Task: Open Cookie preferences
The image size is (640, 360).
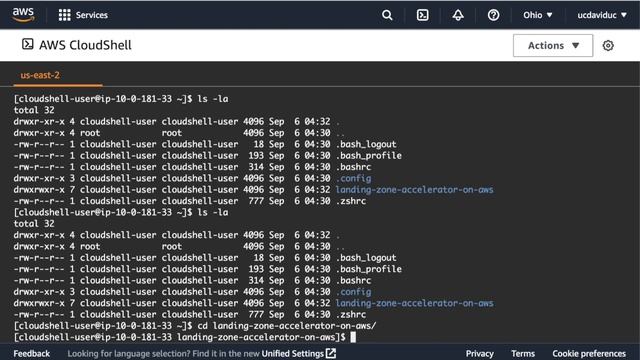Action: click(589, 353)
